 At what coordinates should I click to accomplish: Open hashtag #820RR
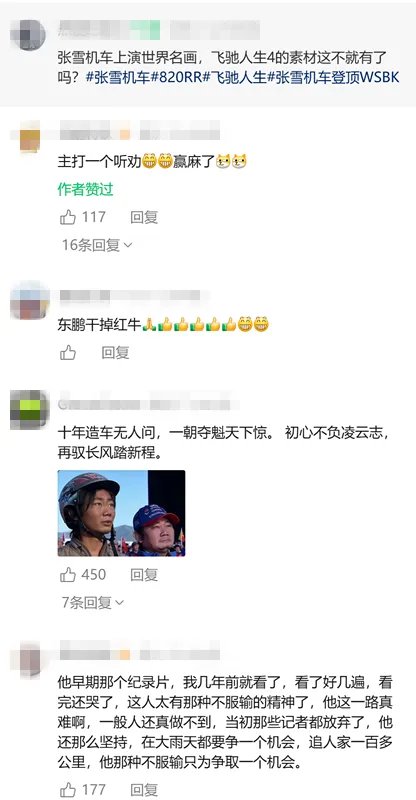(177, 78)
